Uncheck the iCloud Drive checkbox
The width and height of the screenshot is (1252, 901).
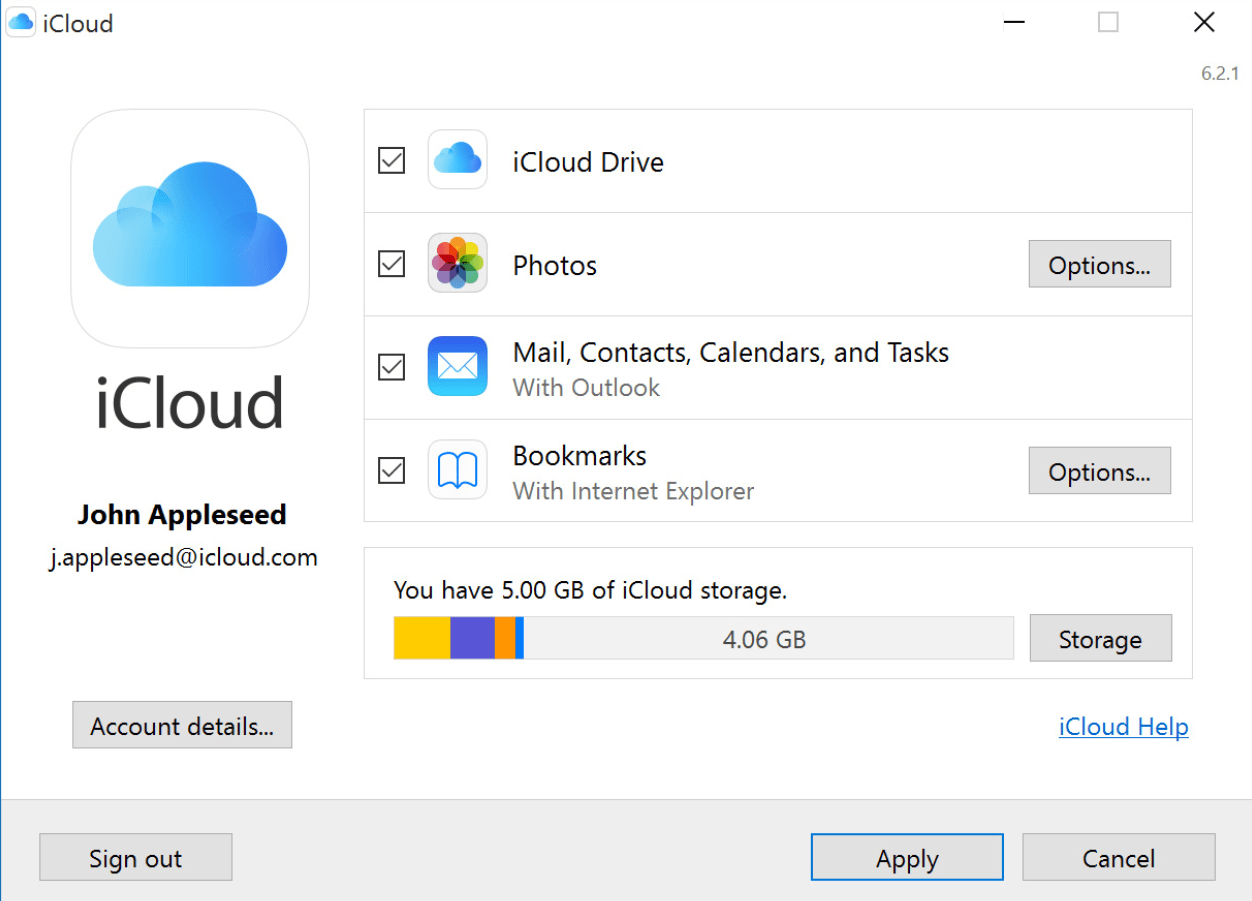pos(391,160)
